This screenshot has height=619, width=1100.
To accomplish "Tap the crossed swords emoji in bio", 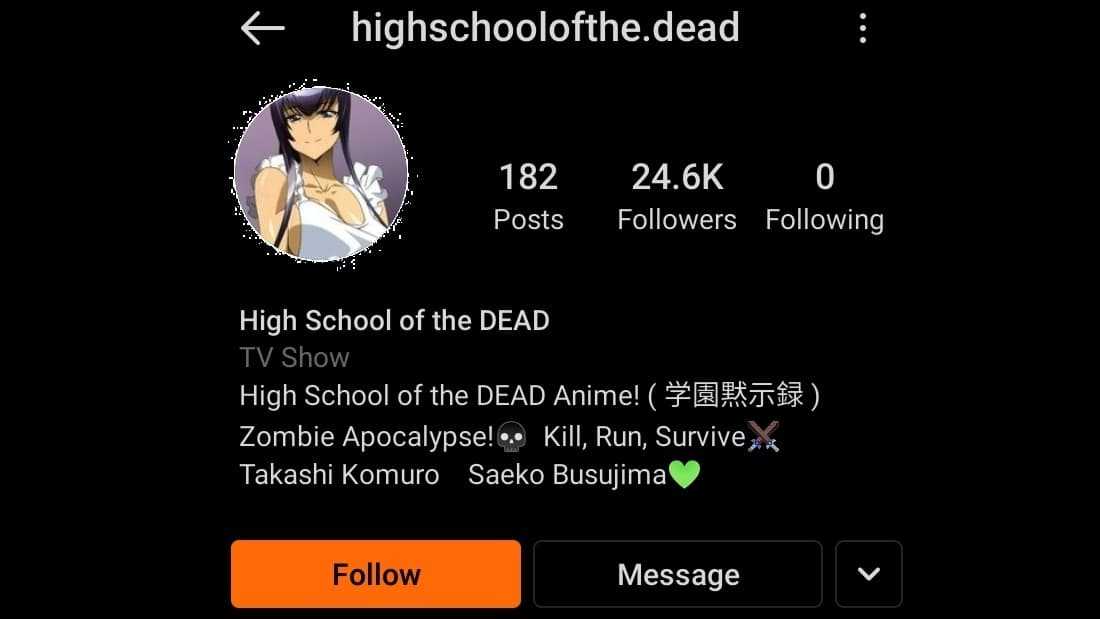I will 763,436.
